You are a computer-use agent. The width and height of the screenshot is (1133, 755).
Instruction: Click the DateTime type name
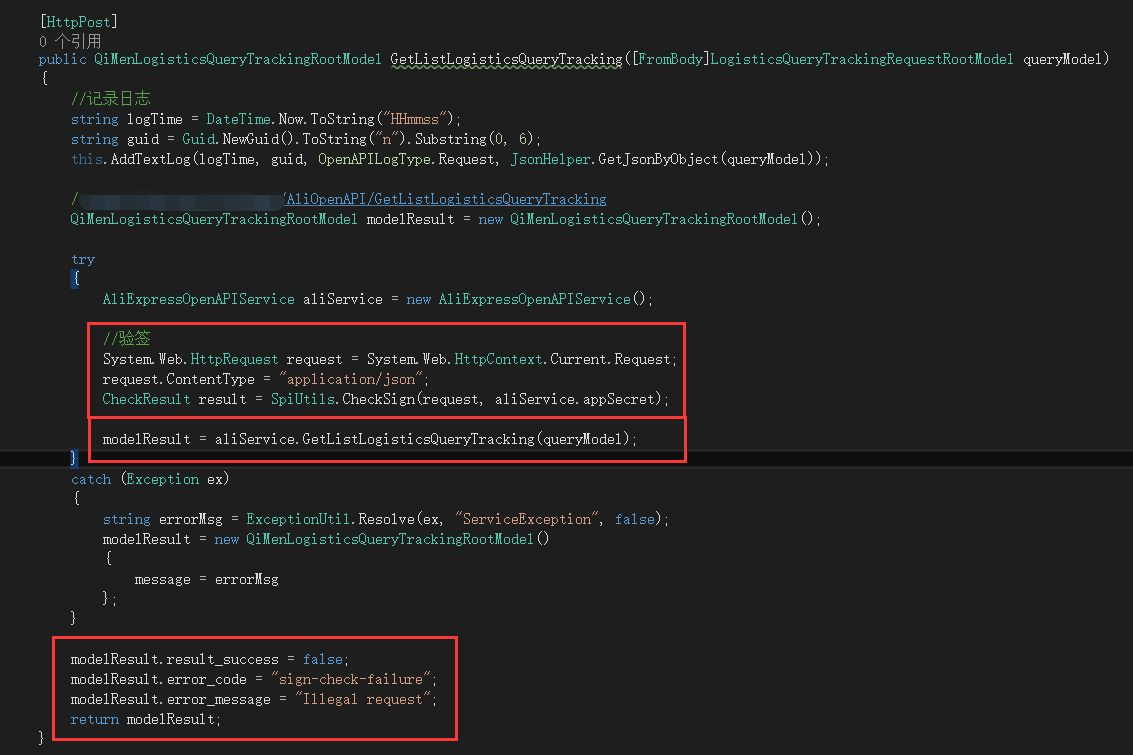coord(238,118)
